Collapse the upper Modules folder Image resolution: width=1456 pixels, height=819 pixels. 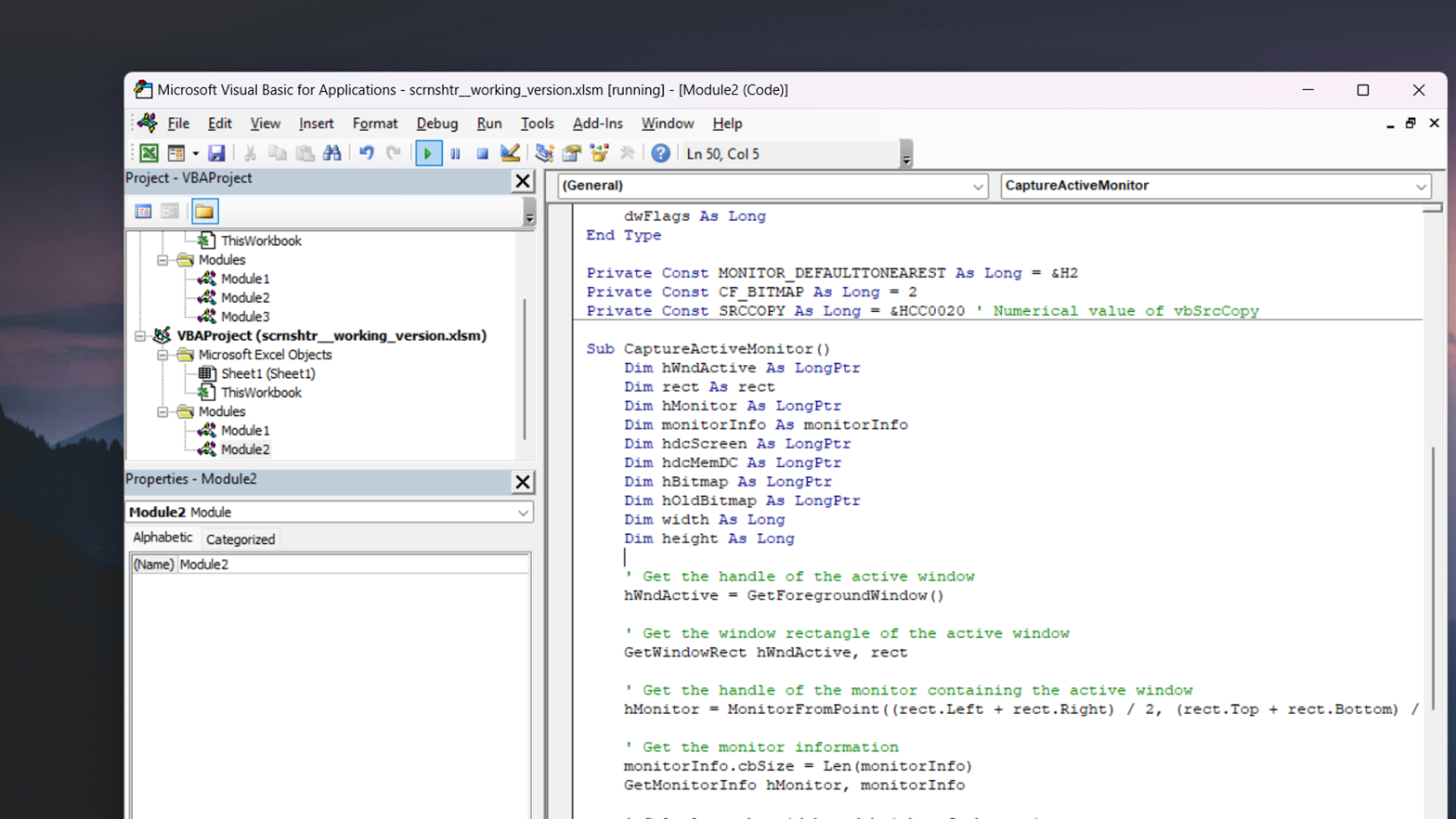coord(162,260)
